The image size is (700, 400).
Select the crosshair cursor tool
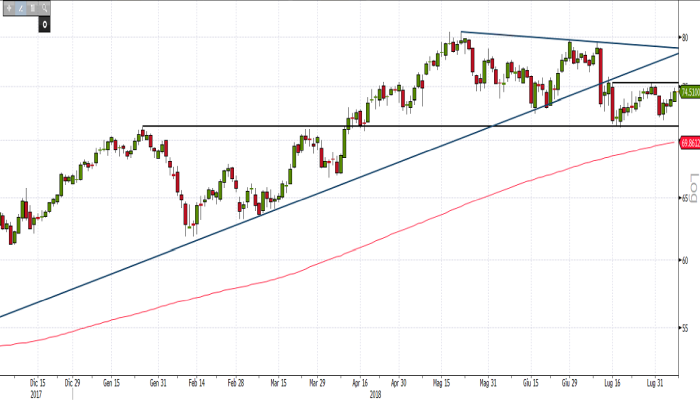pos(7,6)
